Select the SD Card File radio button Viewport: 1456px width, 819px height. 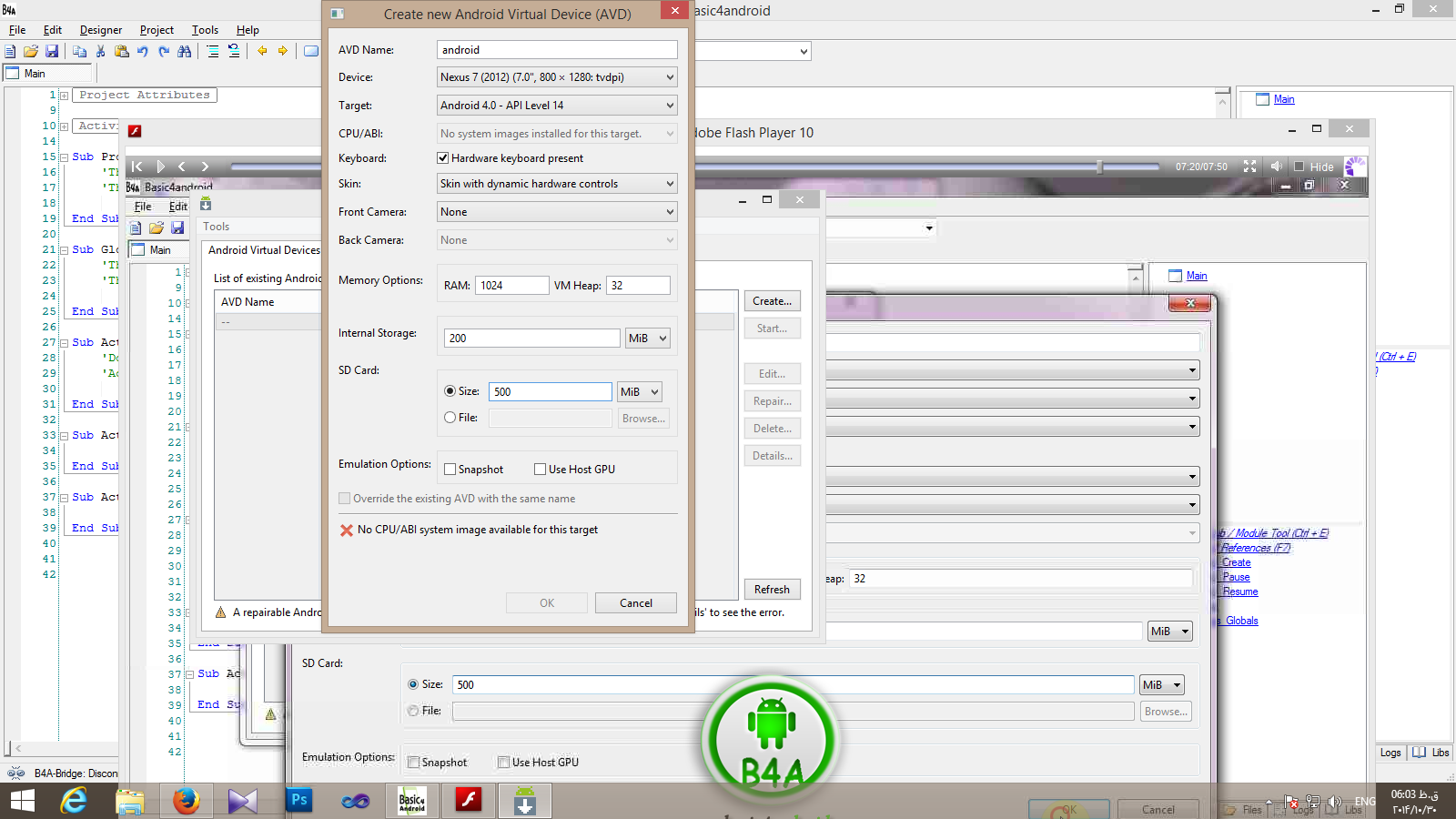coord(450,418)
